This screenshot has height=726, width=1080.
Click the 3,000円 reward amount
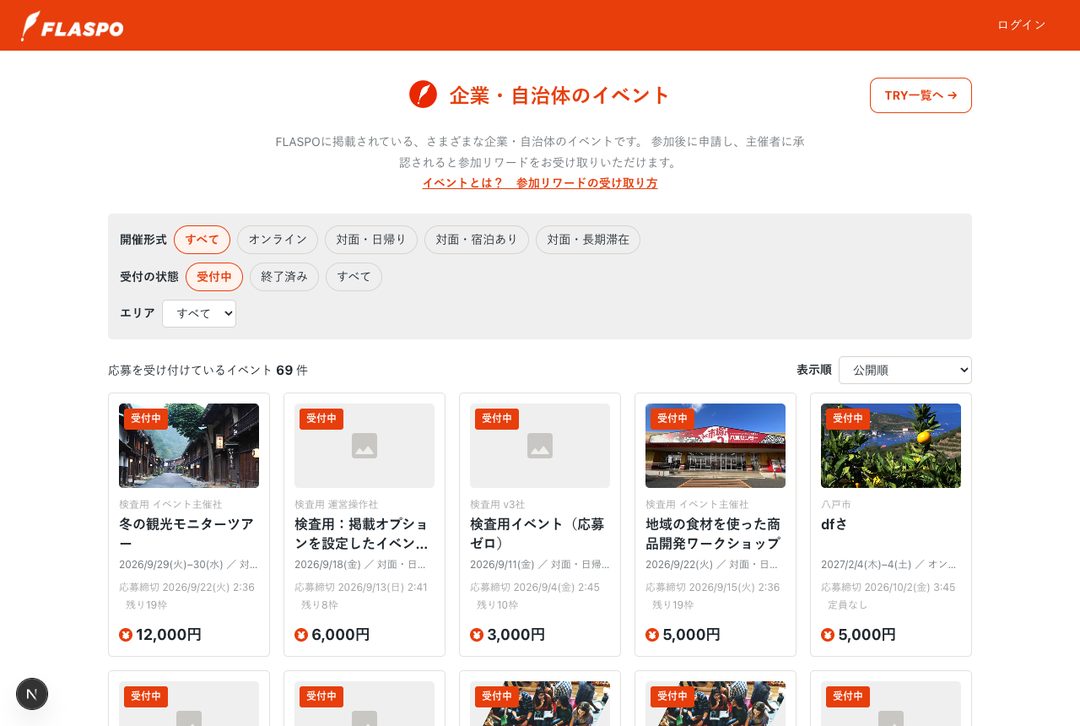point(517,635)
